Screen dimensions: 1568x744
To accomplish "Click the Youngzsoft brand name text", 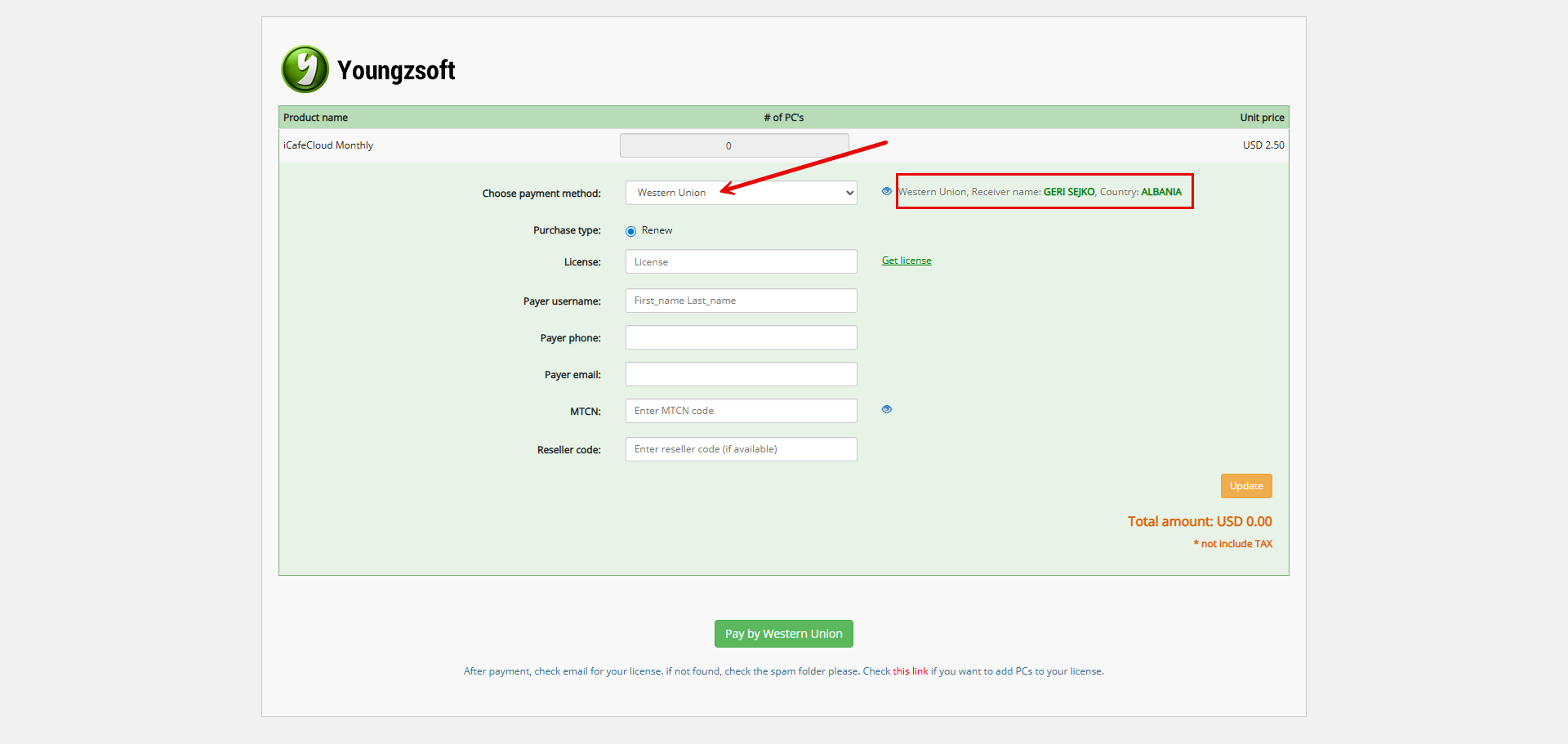I will coord(396,71).
